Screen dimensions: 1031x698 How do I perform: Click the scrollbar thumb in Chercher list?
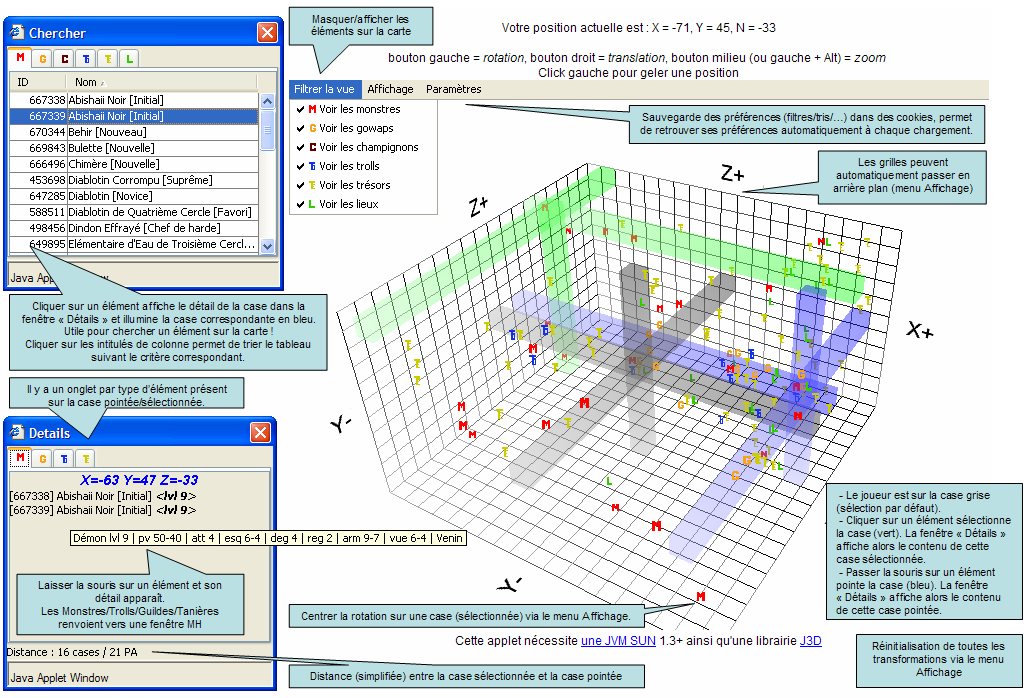[x=267, y=130]
